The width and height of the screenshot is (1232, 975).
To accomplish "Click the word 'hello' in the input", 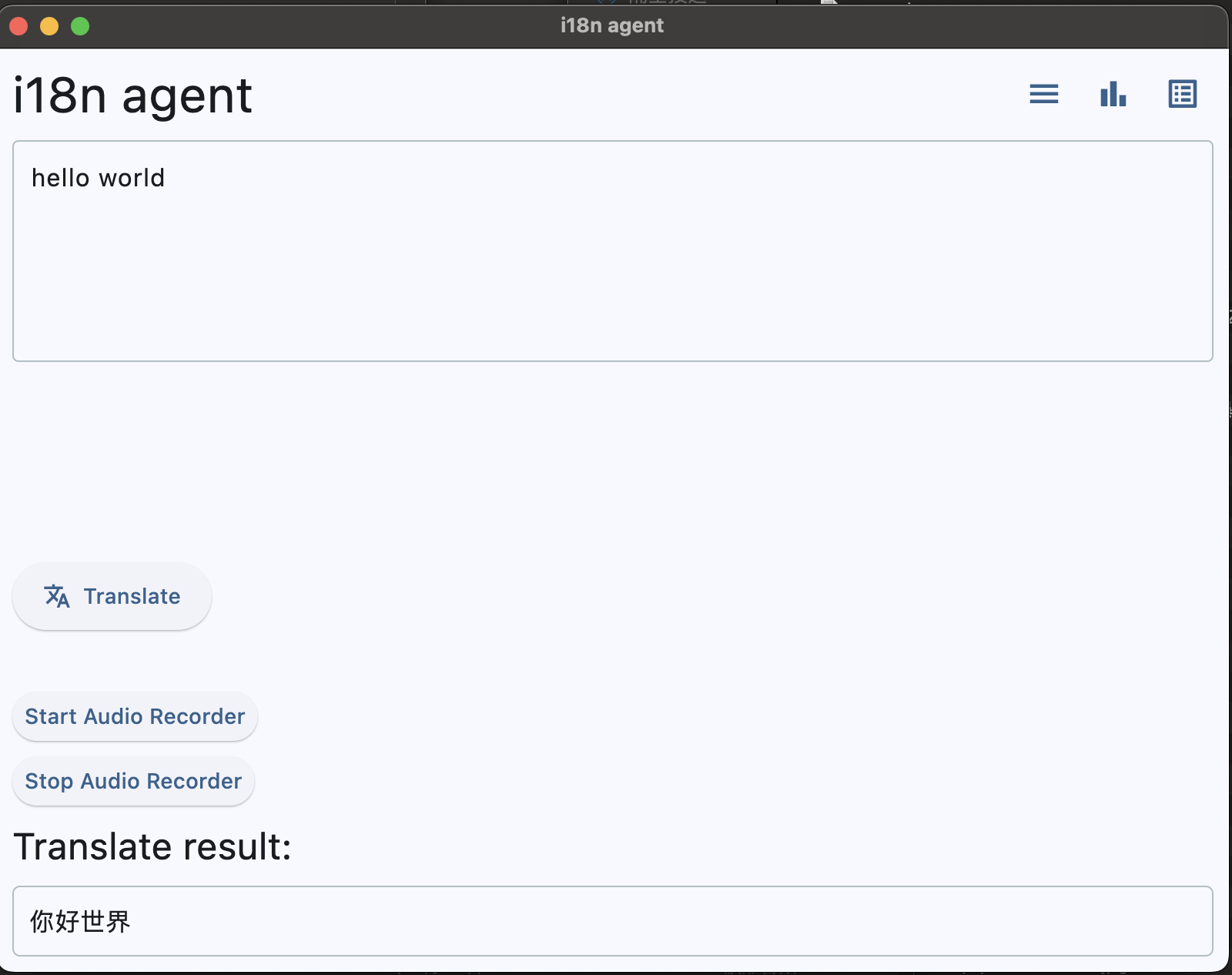I will tap(60, 178).
